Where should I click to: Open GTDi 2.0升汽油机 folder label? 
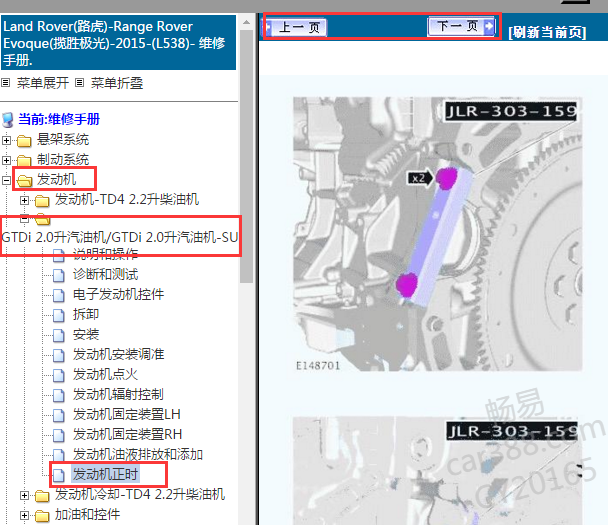[120, 237]
